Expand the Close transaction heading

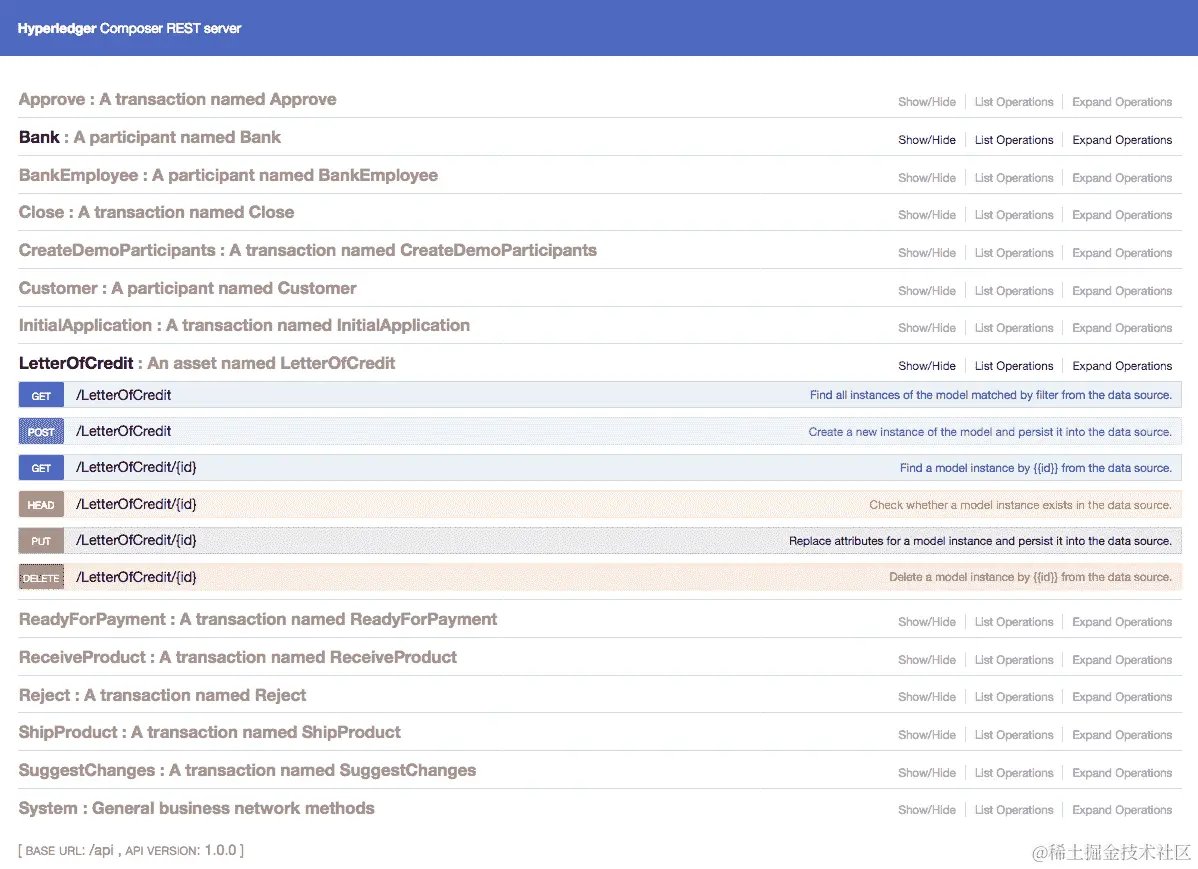(x=157, y=212)
